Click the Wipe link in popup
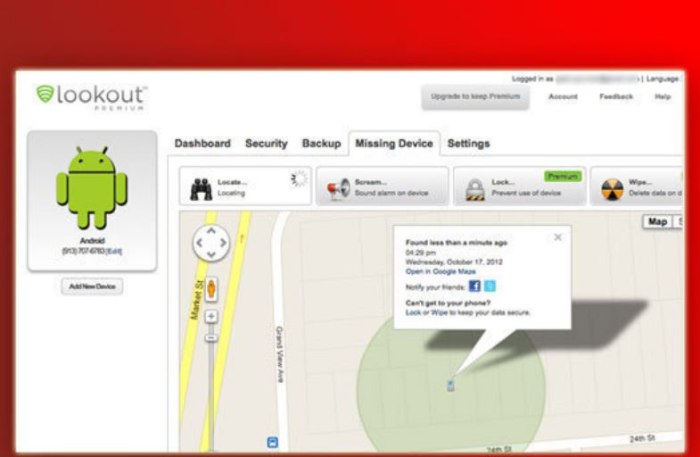 coord(439,312)
